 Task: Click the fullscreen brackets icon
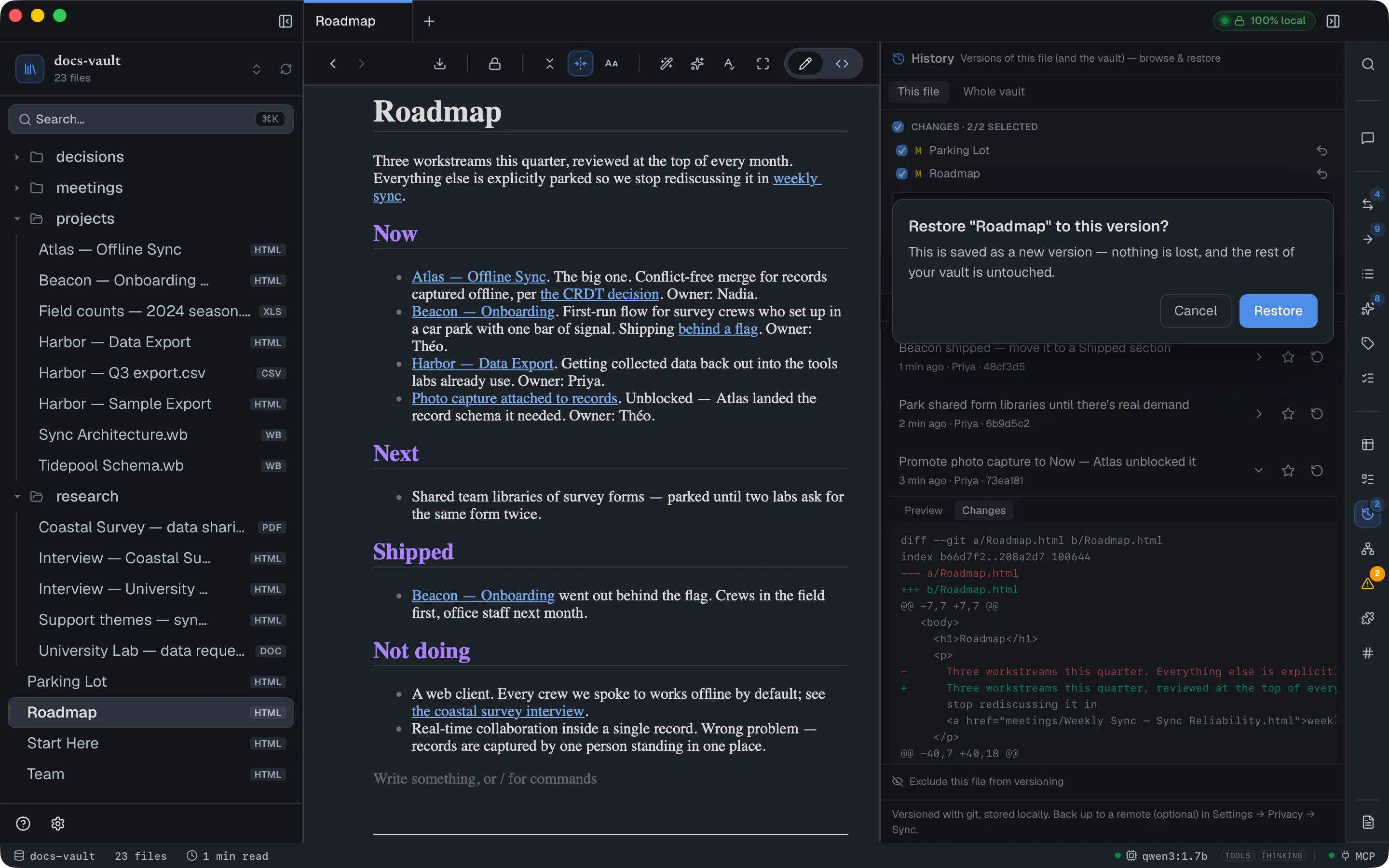point(763,64)
